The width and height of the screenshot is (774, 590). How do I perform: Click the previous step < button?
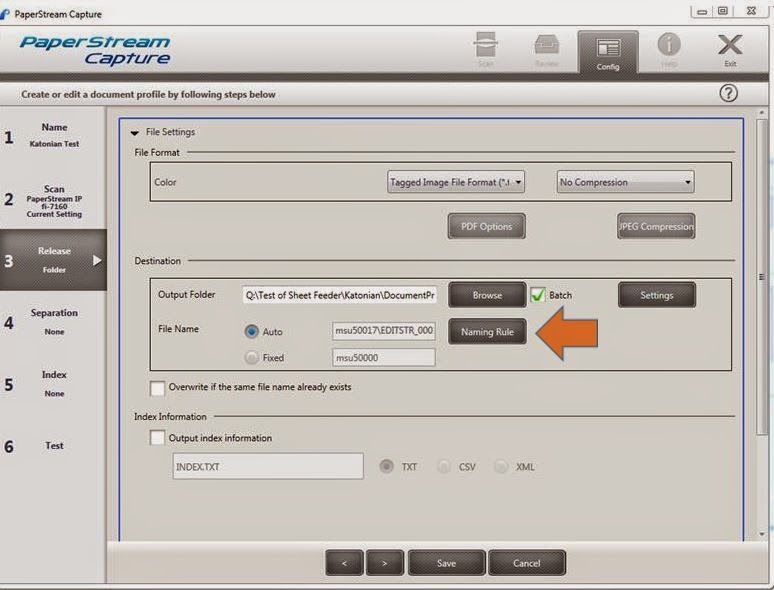[344, 563]
